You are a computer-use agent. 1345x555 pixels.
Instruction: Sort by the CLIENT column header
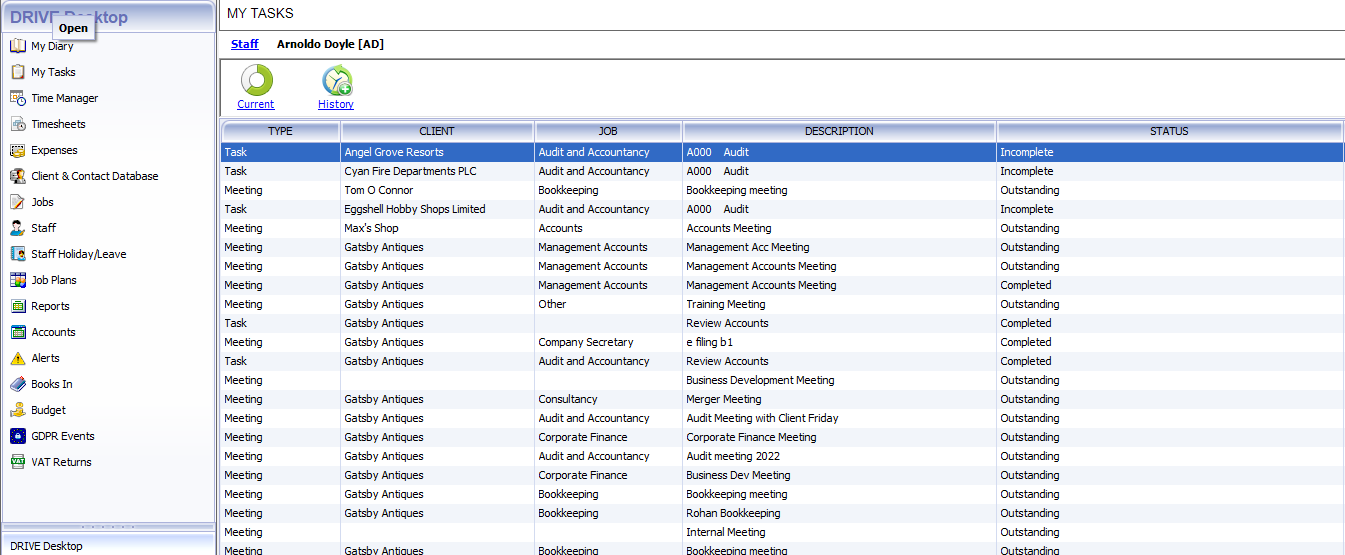(x=437, y=131)
